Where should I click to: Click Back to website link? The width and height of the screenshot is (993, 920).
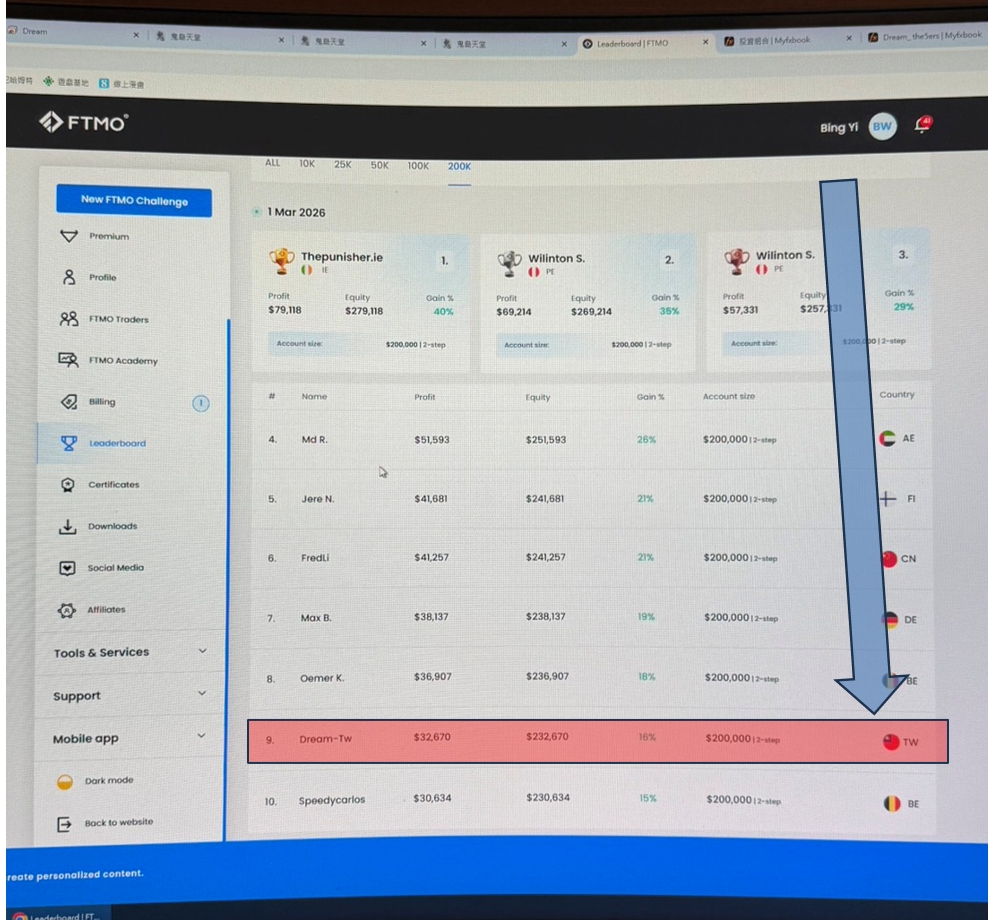(x=118, y=822)
